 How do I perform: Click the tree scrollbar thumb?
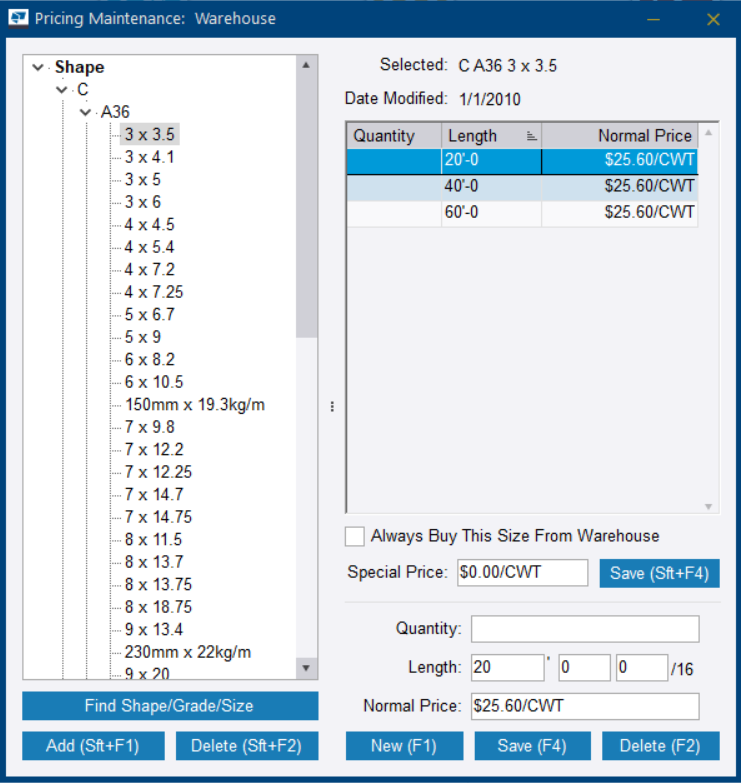[x=306, y=206]
